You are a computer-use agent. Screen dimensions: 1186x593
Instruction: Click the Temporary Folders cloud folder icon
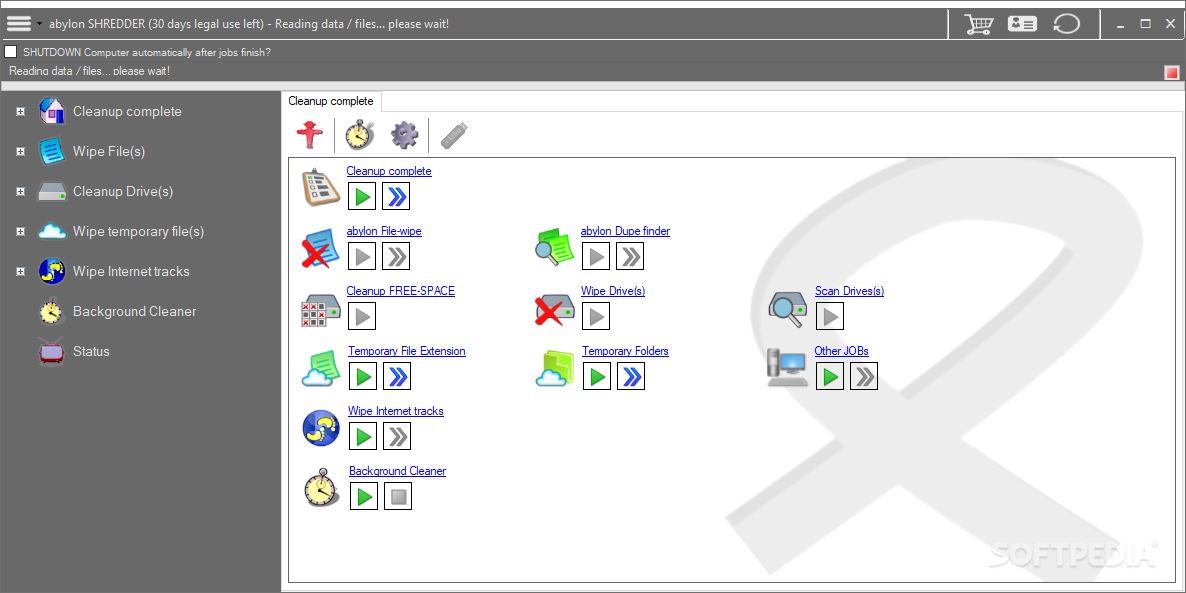556,368
